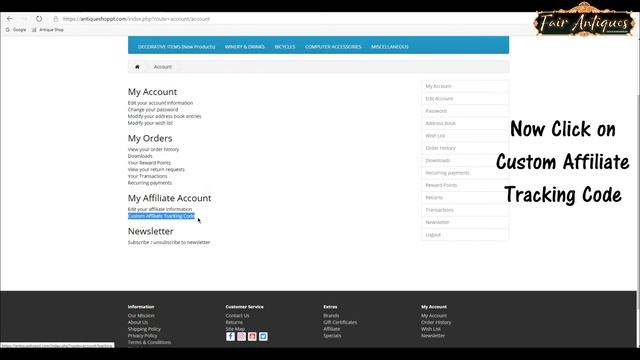Select Transactions in right sidebar

(x=465, y=210)
